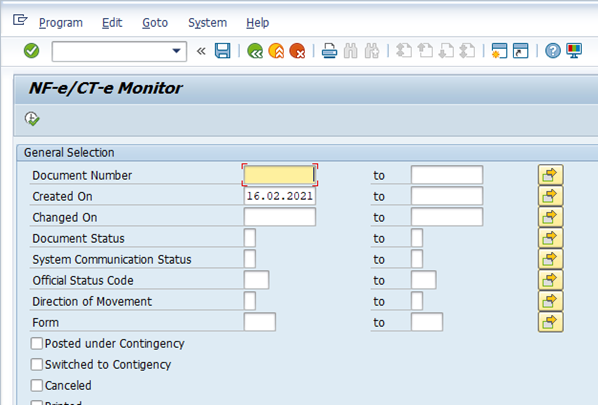This screenshot has width=598, height=405.
Task: Collapse the command field with double-chevron
Action: [201, 51]
